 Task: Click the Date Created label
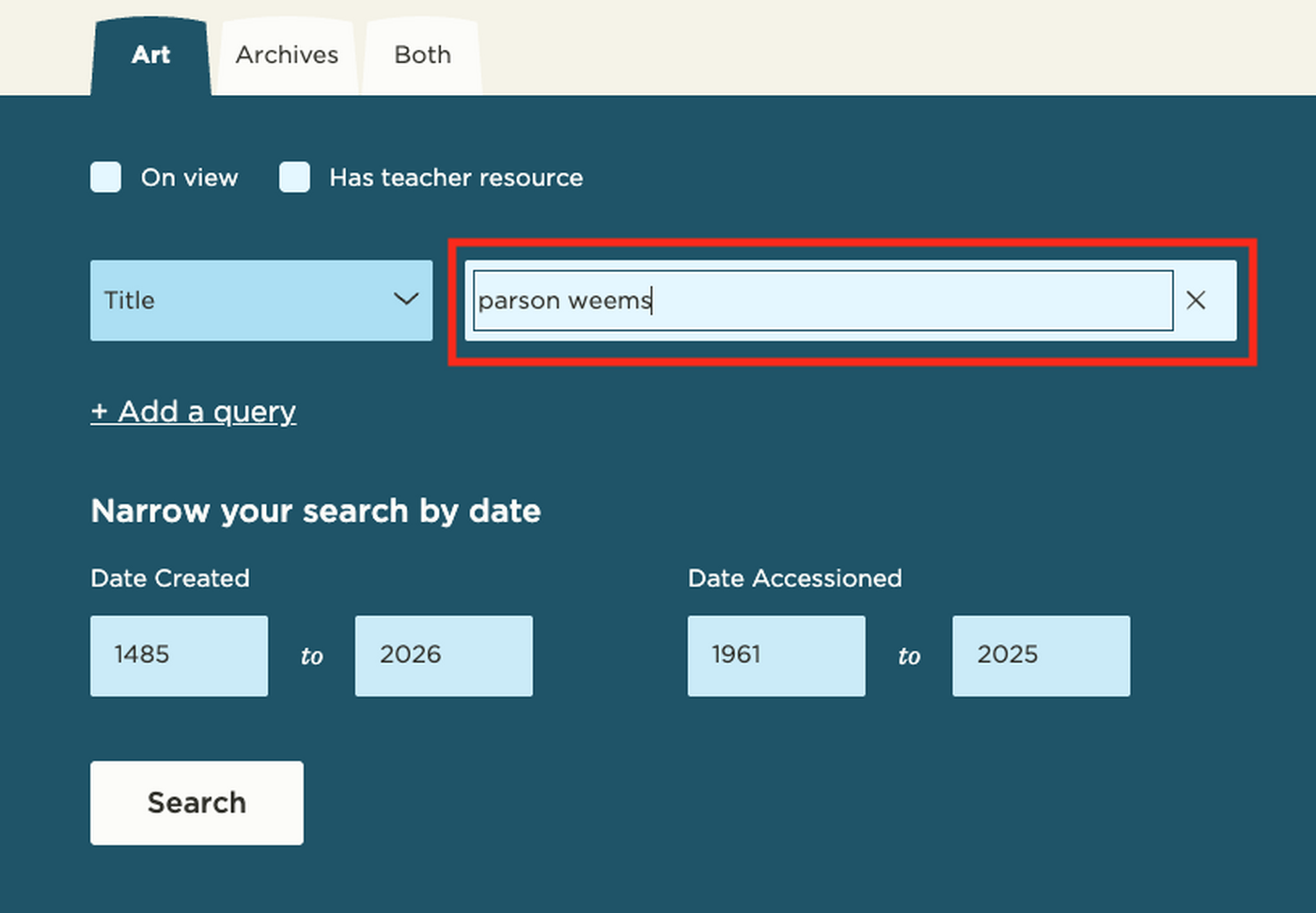pyautogui.click(x=169, y=578)
